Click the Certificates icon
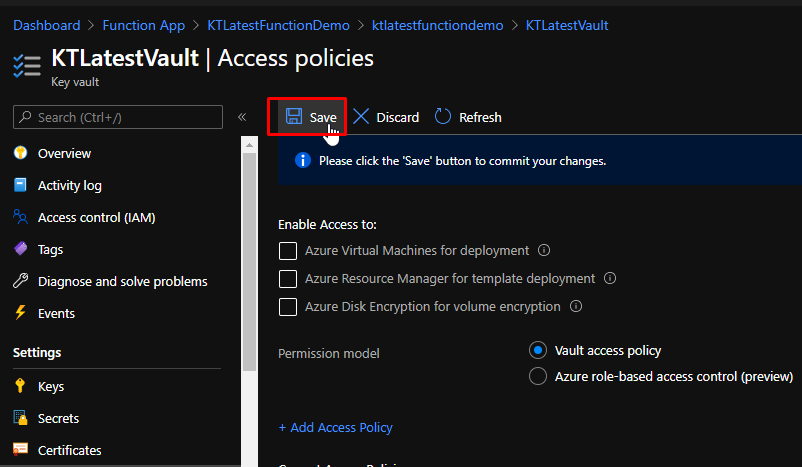802x467 pixels. tap(20, 450)
